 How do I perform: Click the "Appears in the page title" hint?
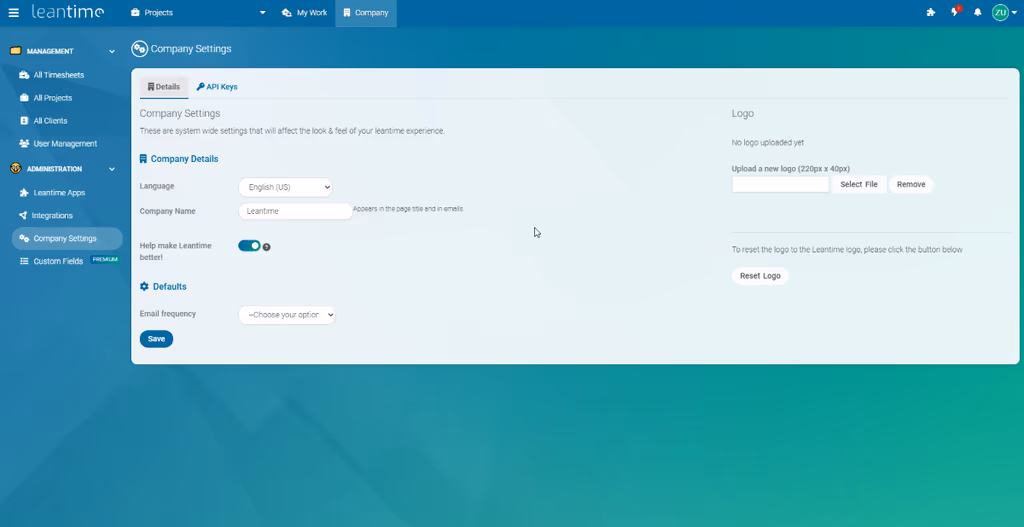coord(408,209)
